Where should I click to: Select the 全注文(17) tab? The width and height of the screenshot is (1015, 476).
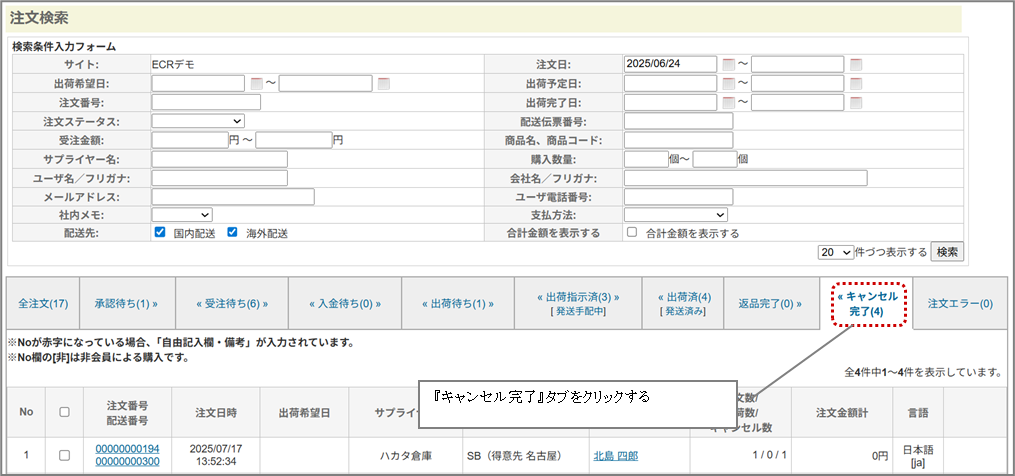(x=43, y=303)
